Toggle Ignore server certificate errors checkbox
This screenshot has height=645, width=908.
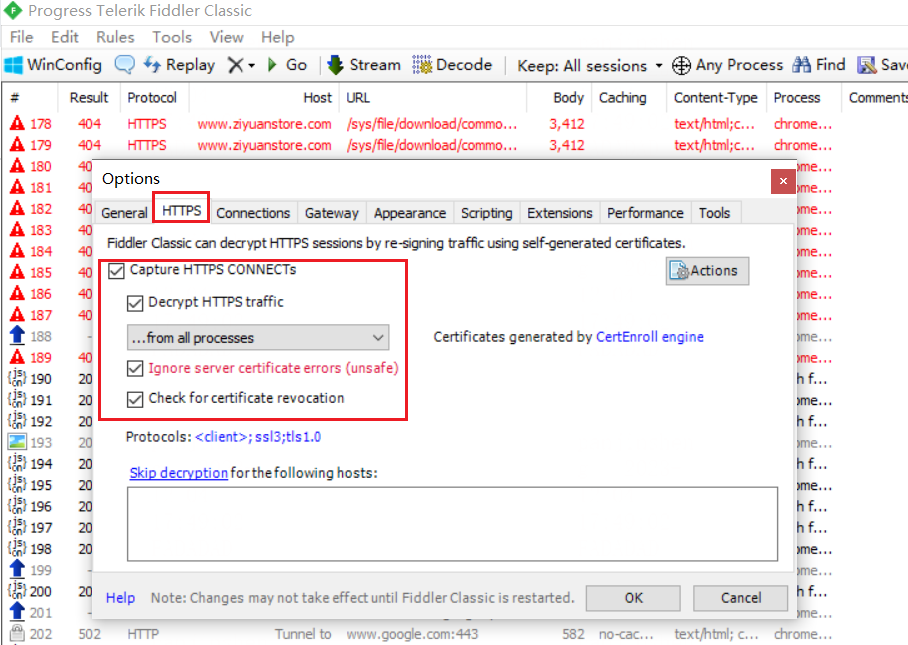coord(135,369)
